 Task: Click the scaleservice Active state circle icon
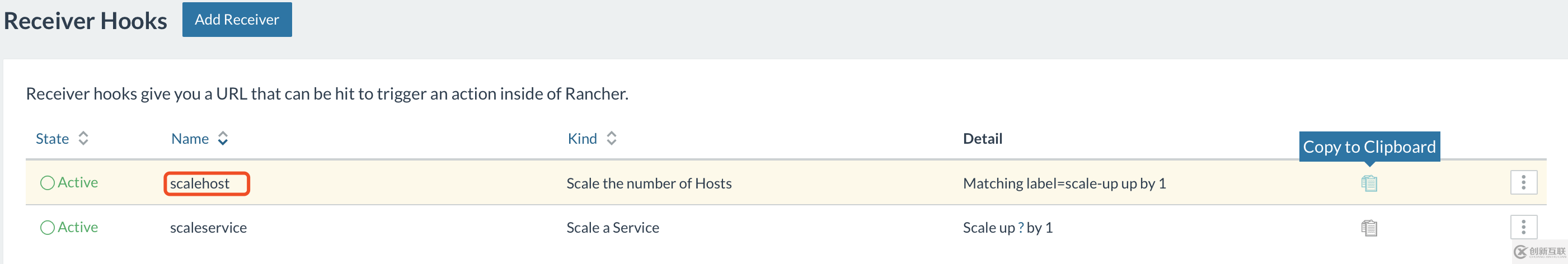47,228
